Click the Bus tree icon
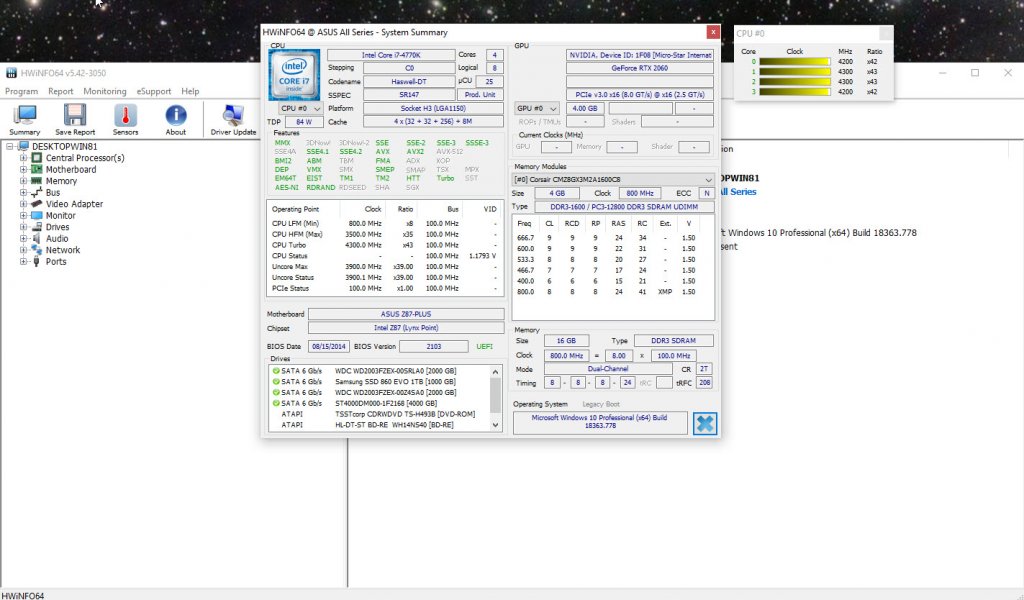Viewport: 1024px width, 600px height. pos(37,193)
